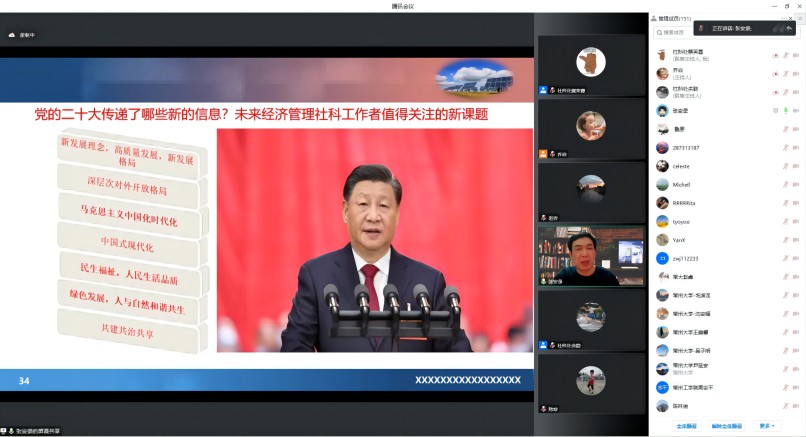Click celeste's avatar in the member list
Image resolution: width=806 pixels, height=437 pixels.
(x=662, y=166)
